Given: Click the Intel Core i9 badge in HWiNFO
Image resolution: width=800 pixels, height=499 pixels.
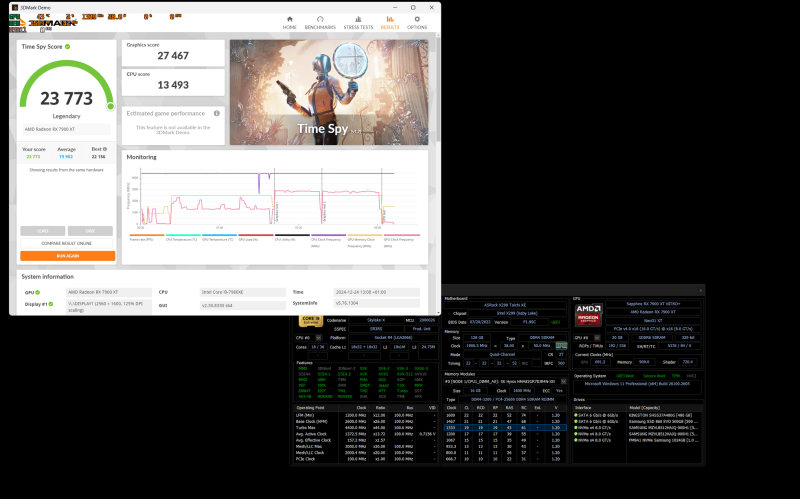Looking at the screenshot, I should (x=311, y=321).
